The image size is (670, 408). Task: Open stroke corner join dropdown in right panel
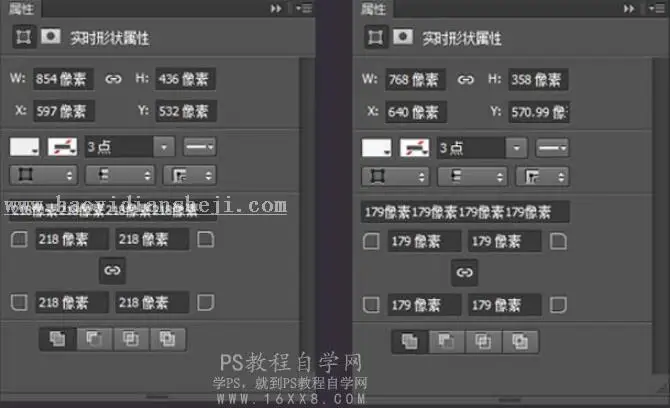click(542, 176)
